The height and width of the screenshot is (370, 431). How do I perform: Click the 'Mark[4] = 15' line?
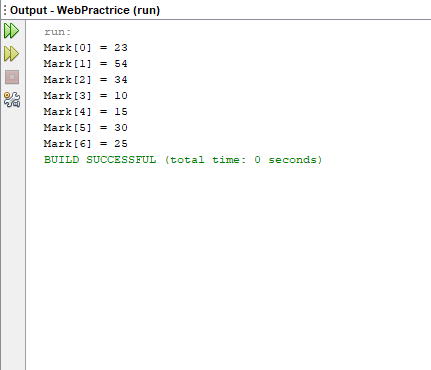tap(86, 112)
